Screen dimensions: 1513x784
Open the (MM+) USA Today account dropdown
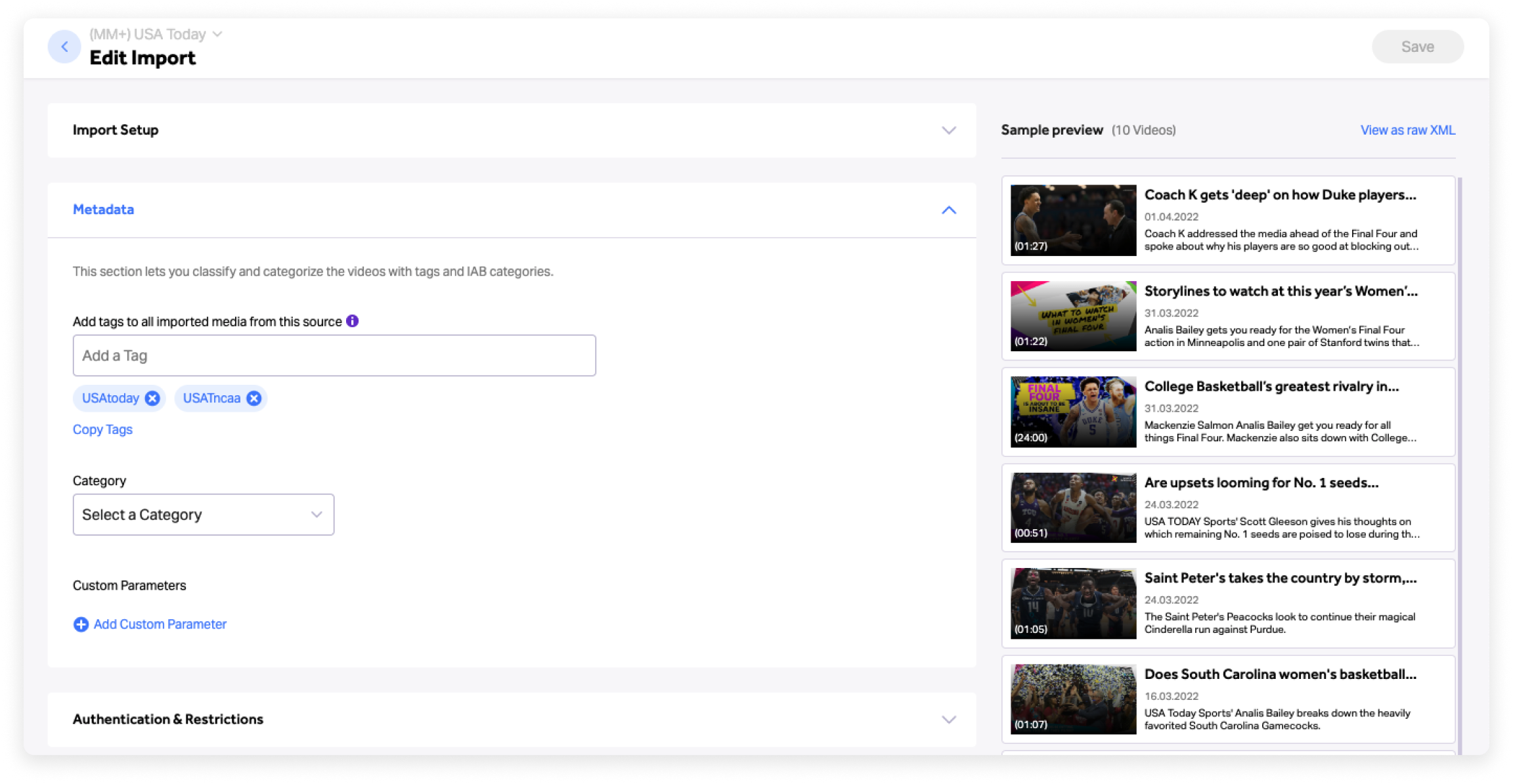pos(156,34)
